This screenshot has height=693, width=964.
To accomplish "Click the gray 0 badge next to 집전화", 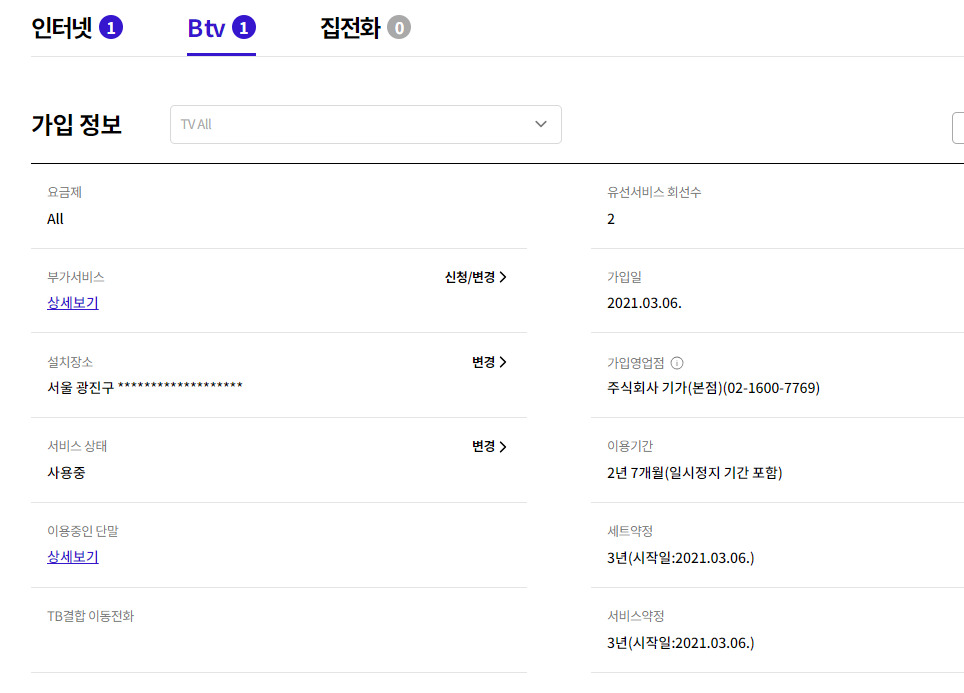I will tap(399, 28).
